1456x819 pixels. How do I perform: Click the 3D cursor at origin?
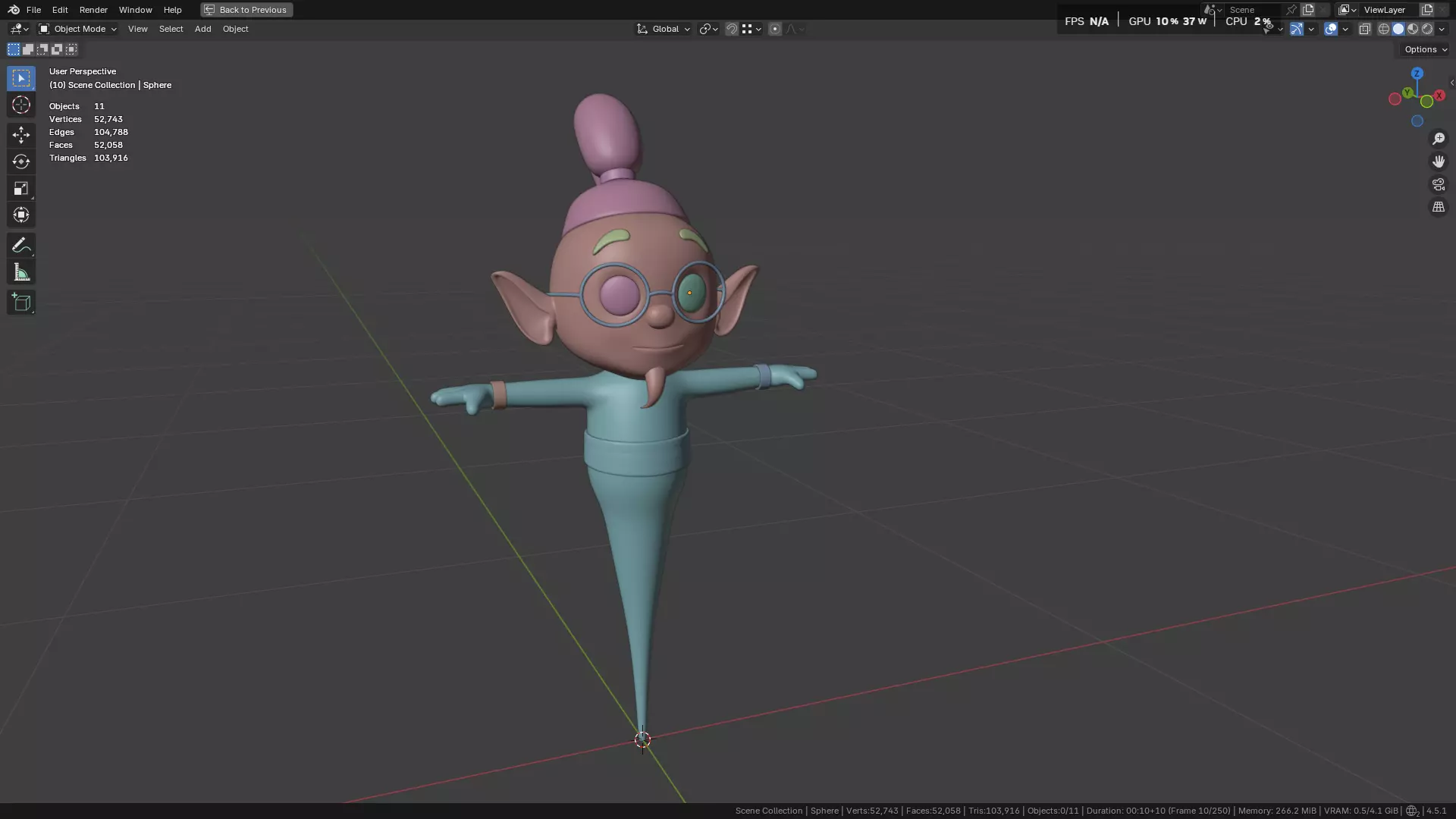(642, 739)
